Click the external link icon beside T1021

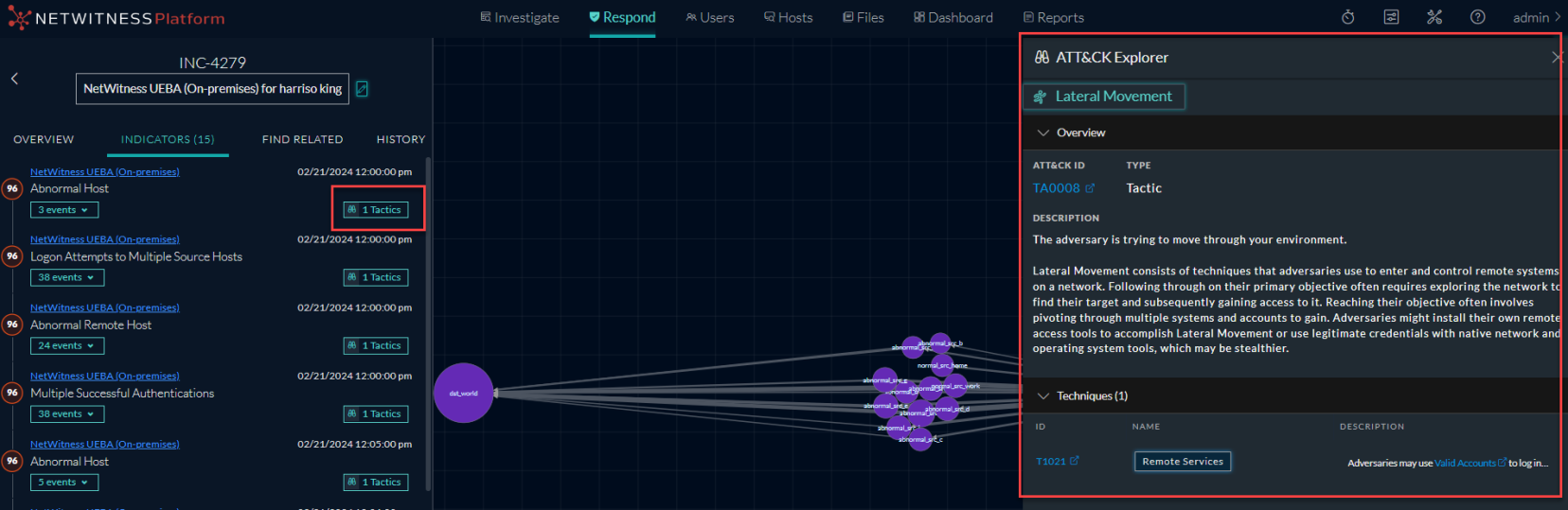pyautogui.click(x=1075, y=461)
